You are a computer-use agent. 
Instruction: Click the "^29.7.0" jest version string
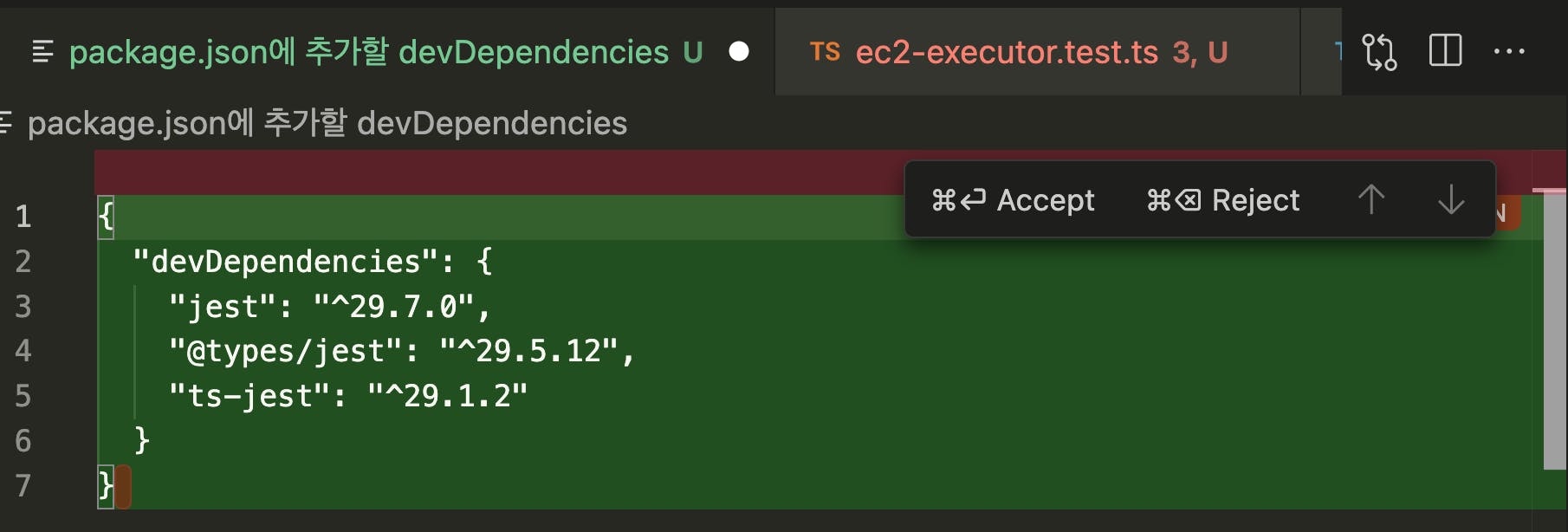pyautogui.click(x=394, y=307)
